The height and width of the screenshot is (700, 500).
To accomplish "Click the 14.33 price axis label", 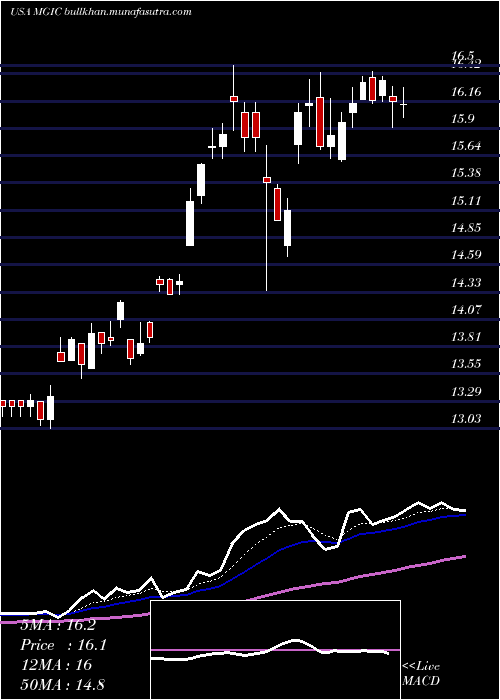I will 466,283.
